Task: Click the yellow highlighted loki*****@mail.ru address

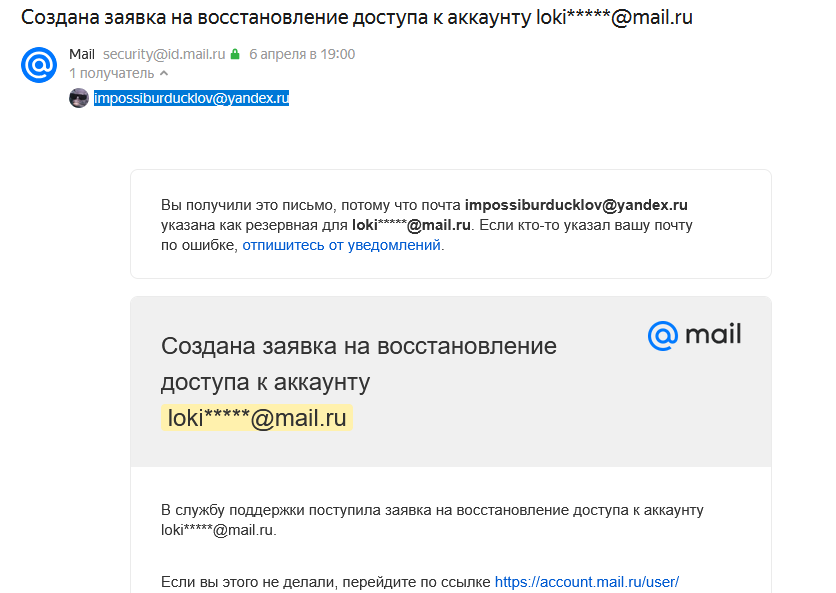Action: (x=256, y=418)
